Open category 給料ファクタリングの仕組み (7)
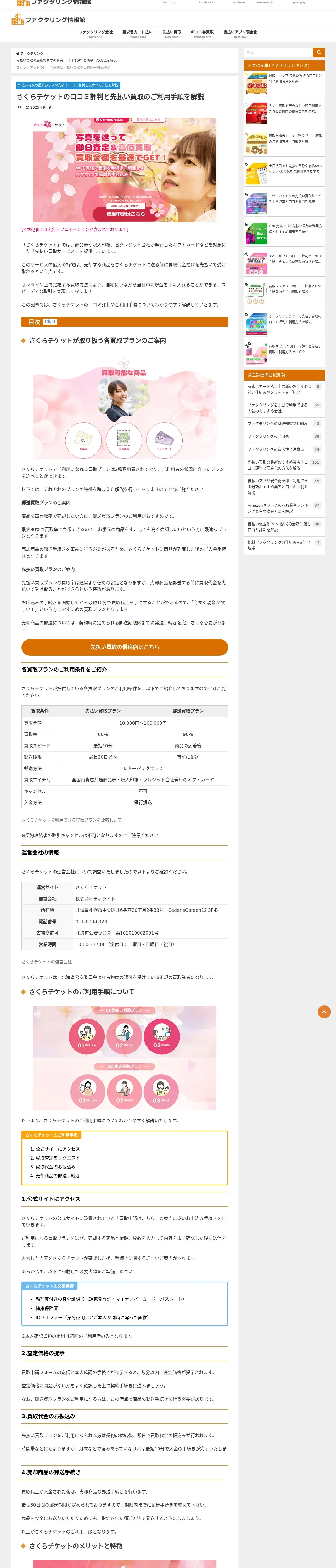 click(284, 545)
